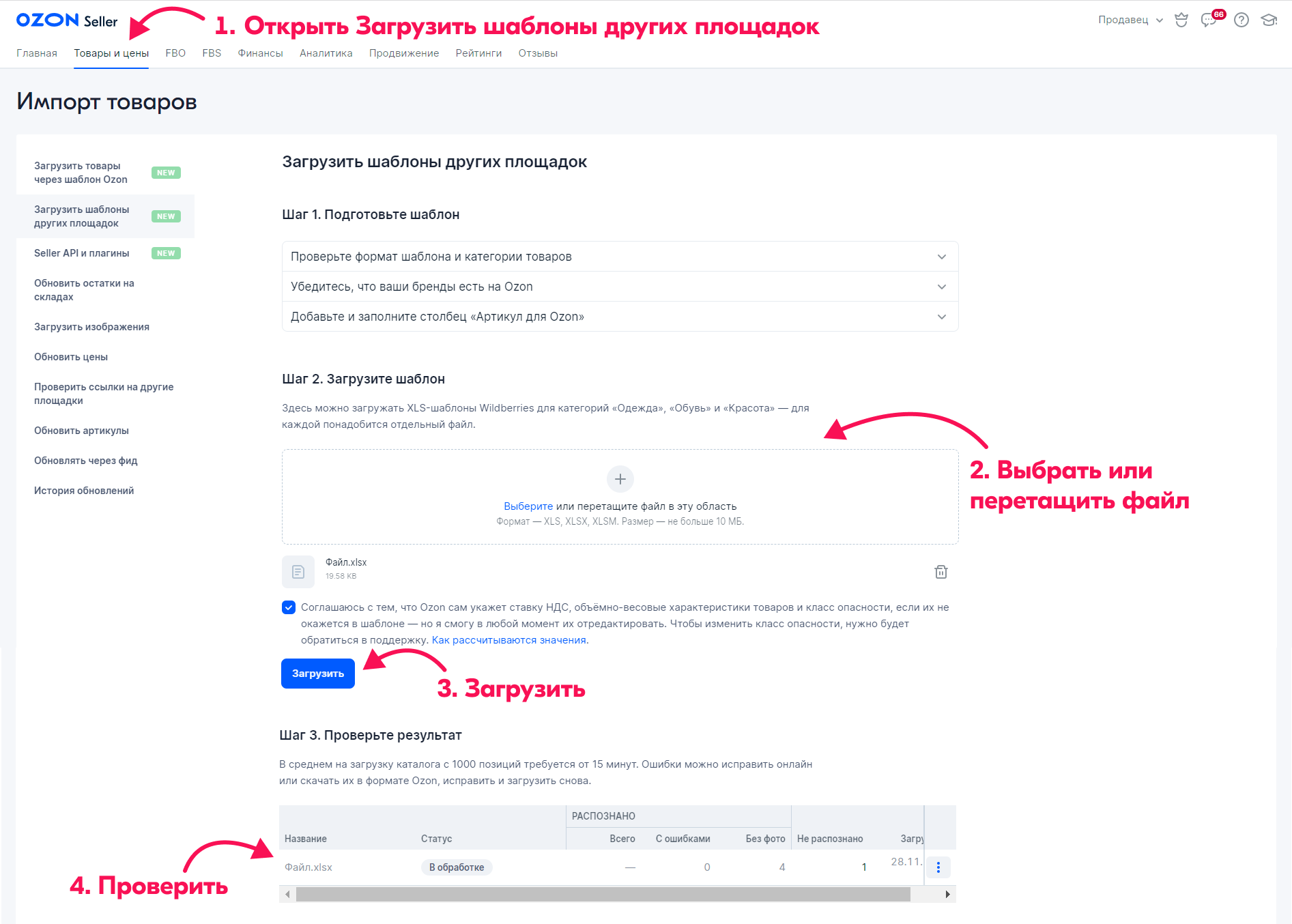Click the 'Не распознано' column header
This screenshot has height=924, width=1292.
(x=830, y=839)
